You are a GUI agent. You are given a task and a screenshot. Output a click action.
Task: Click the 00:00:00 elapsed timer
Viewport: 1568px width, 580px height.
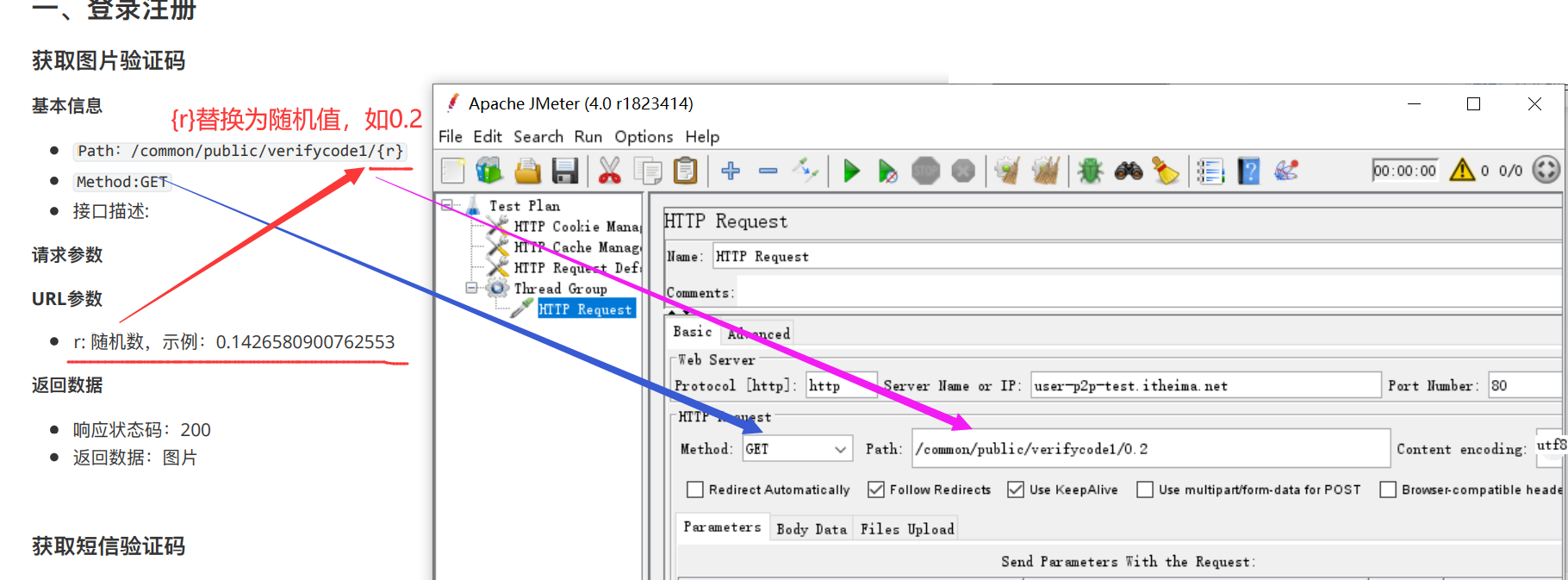(x=1405, y=171)
